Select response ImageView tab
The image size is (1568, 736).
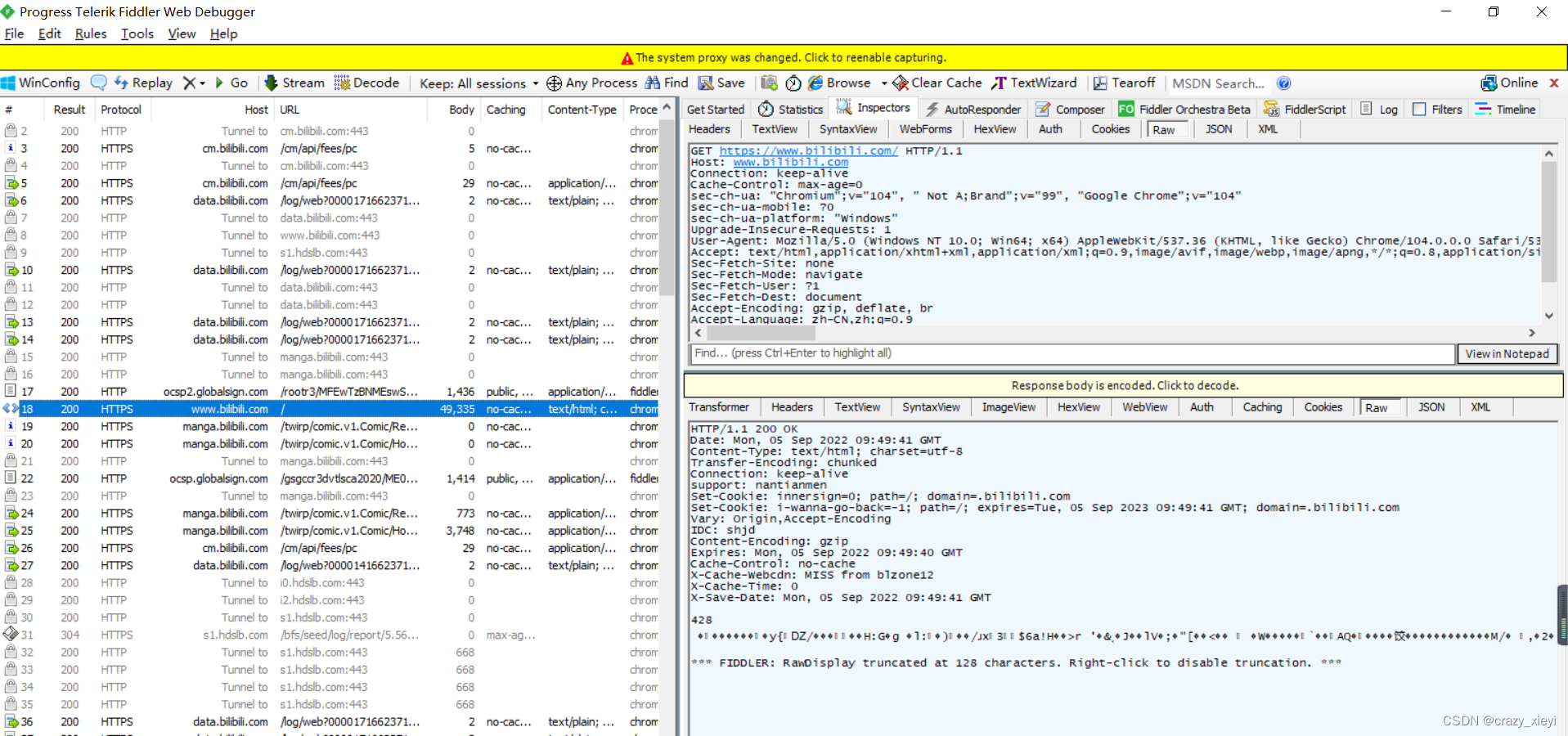(x=1009, y=407)
